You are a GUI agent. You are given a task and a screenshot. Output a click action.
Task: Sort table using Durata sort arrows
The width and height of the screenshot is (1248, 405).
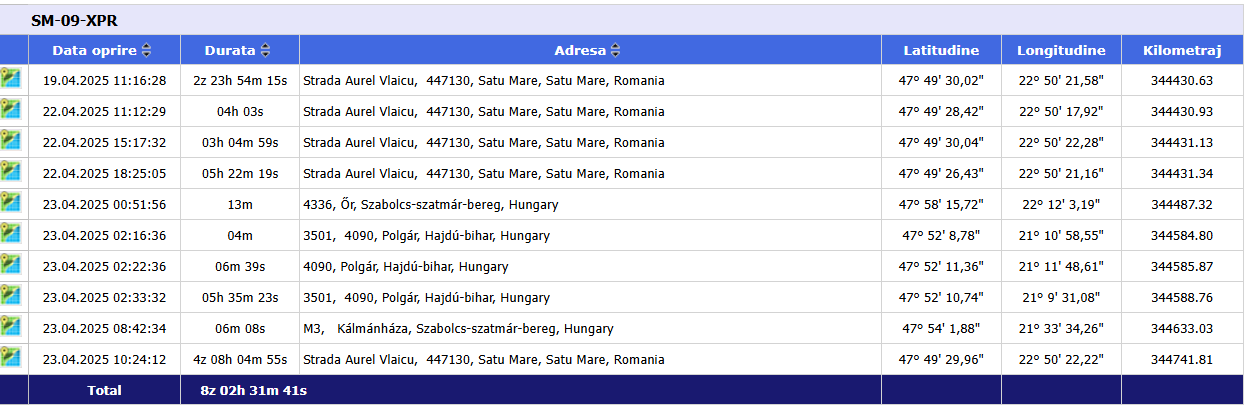[x=265, y=51]
